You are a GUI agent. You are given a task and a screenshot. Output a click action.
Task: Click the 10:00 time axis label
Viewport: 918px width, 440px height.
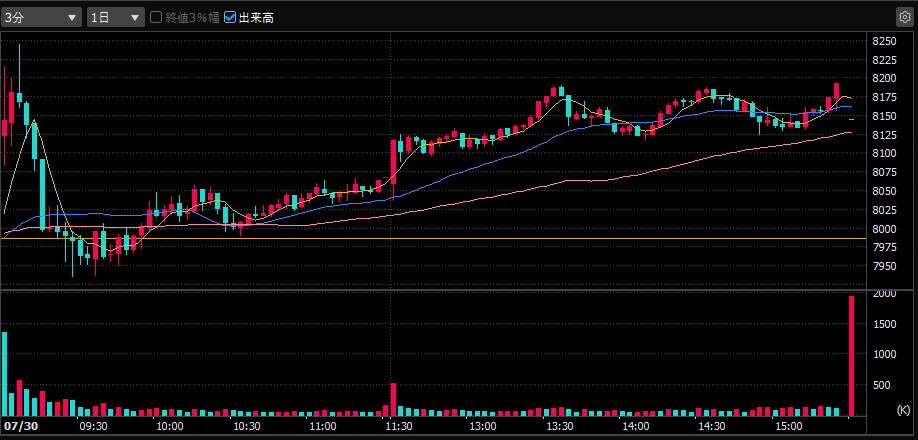pyautogui.click(x=171, y=427)
